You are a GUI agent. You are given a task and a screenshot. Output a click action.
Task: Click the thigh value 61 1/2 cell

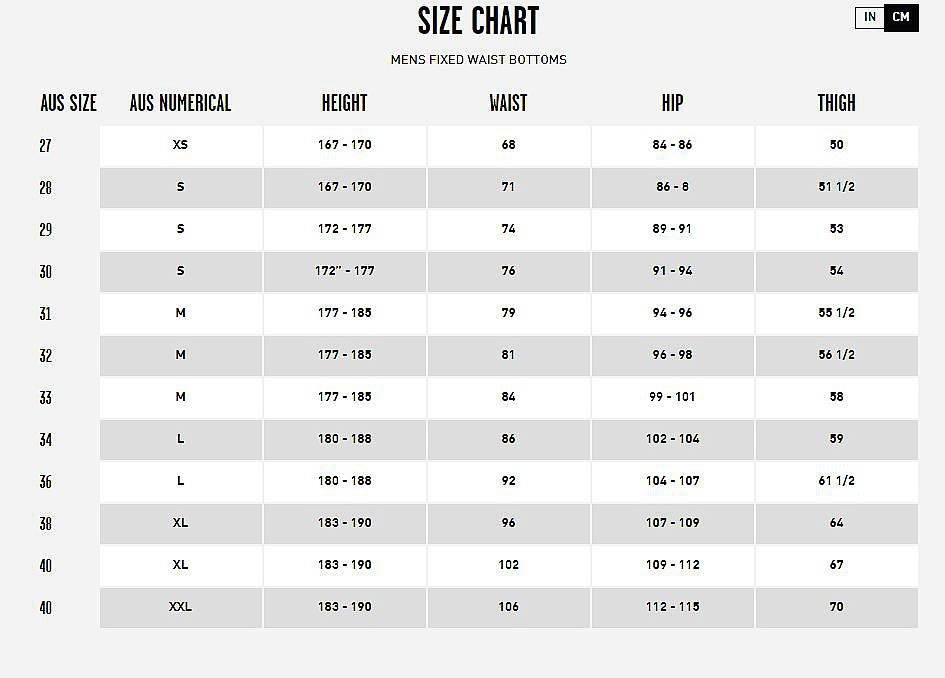click(836, 481)
